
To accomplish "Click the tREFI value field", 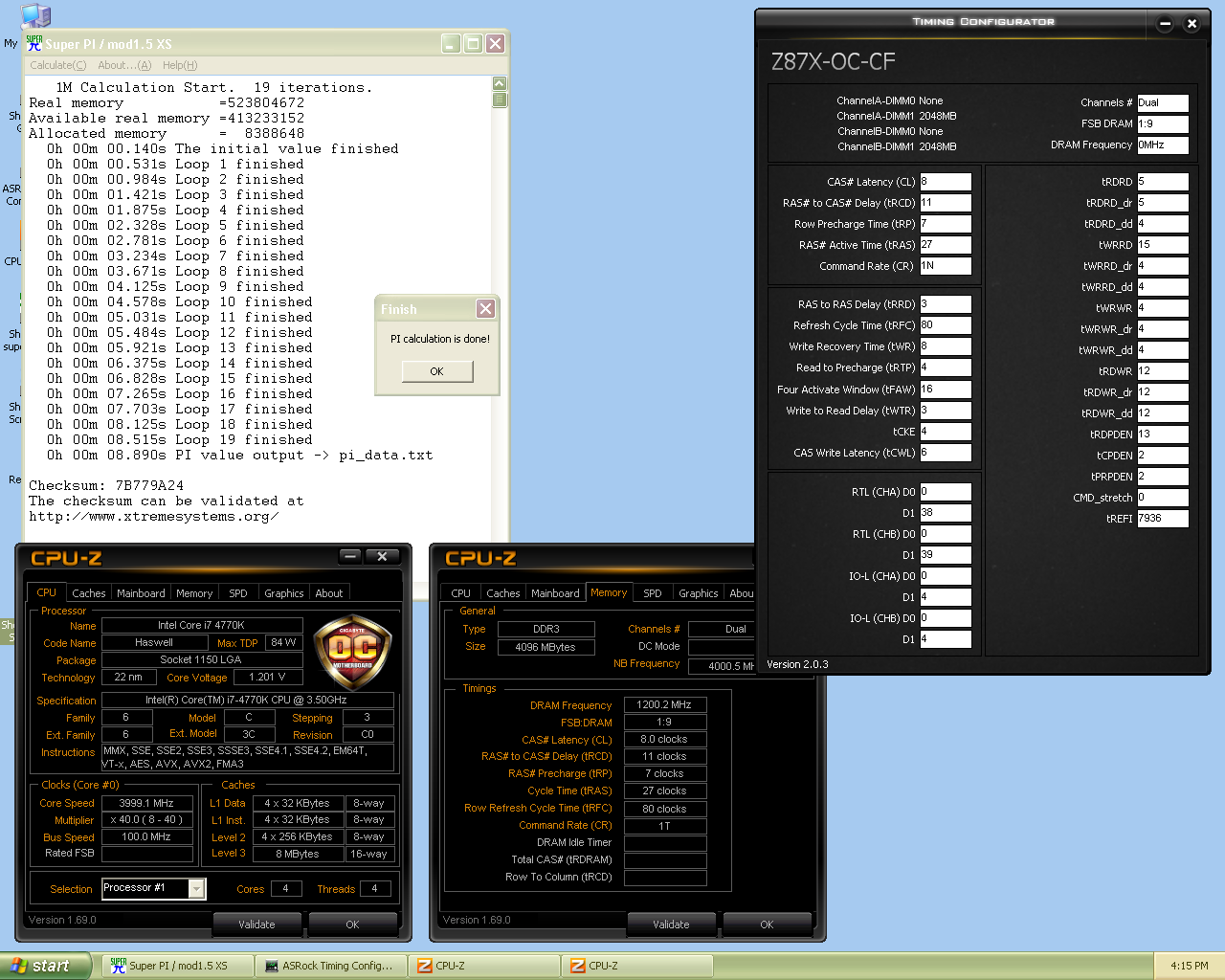I will (x=1163, y=519).
